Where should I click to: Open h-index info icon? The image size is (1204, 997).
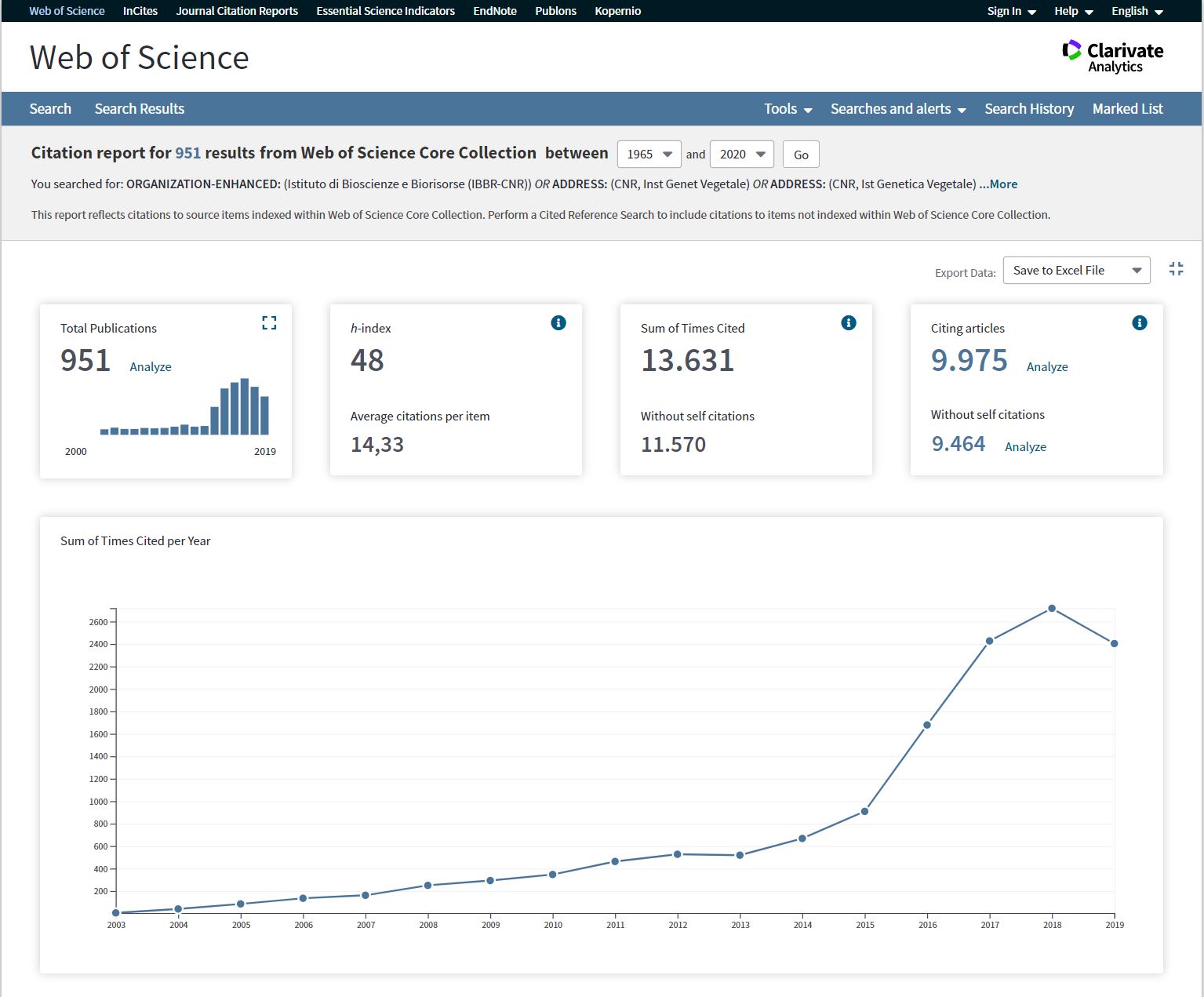pos(558,322)
